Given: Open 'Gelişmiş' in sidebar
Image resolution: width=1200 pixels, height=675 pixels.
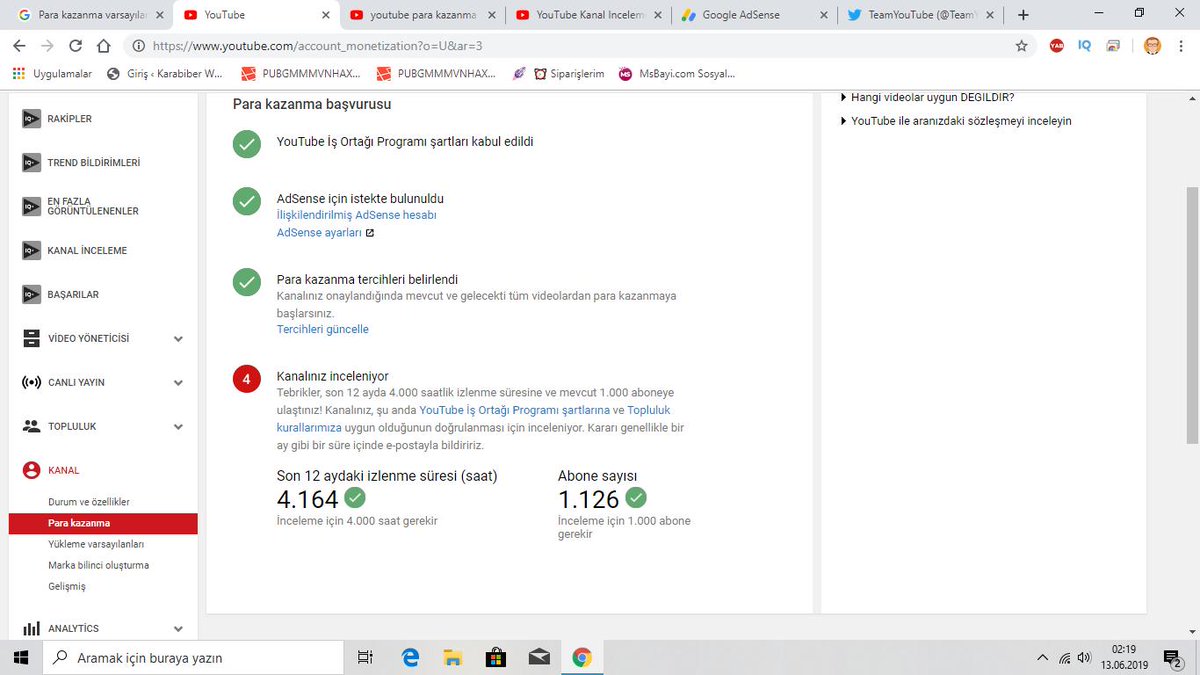Looking at the screenshot, I should (x=67, y=586).
